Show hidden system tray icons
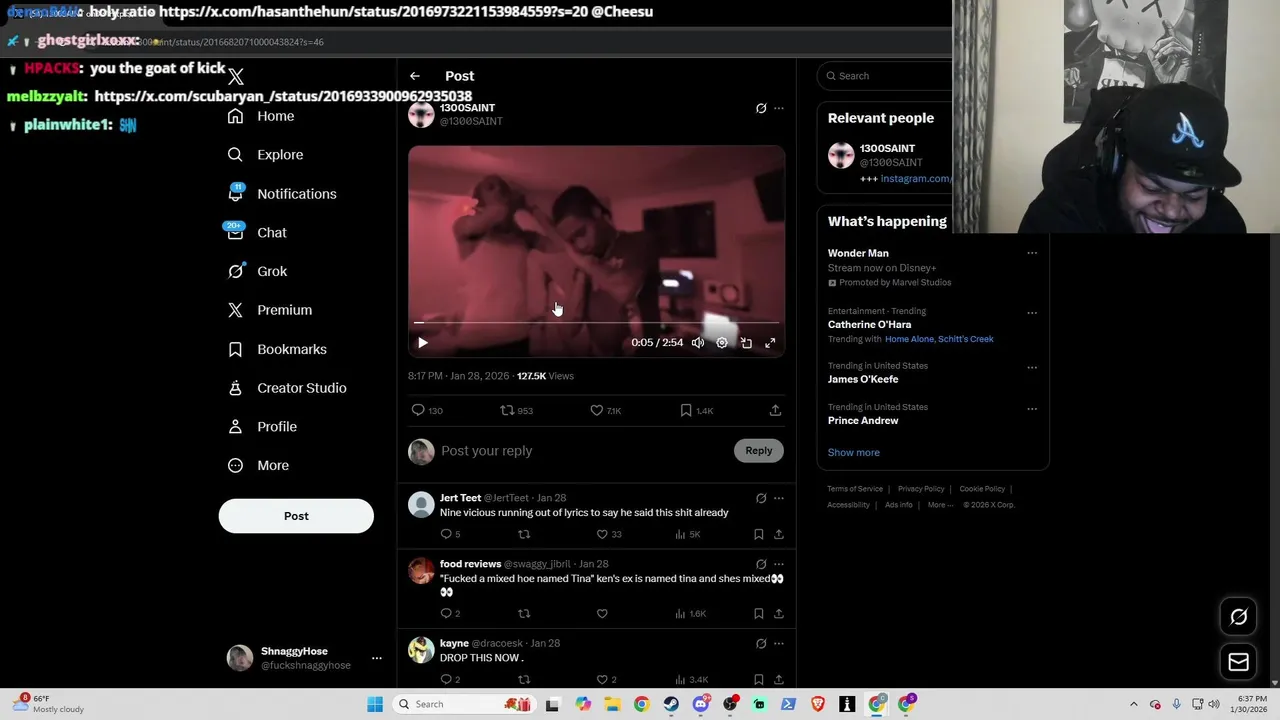Viewport: 1280px width, 720px height. [1133, 704]
